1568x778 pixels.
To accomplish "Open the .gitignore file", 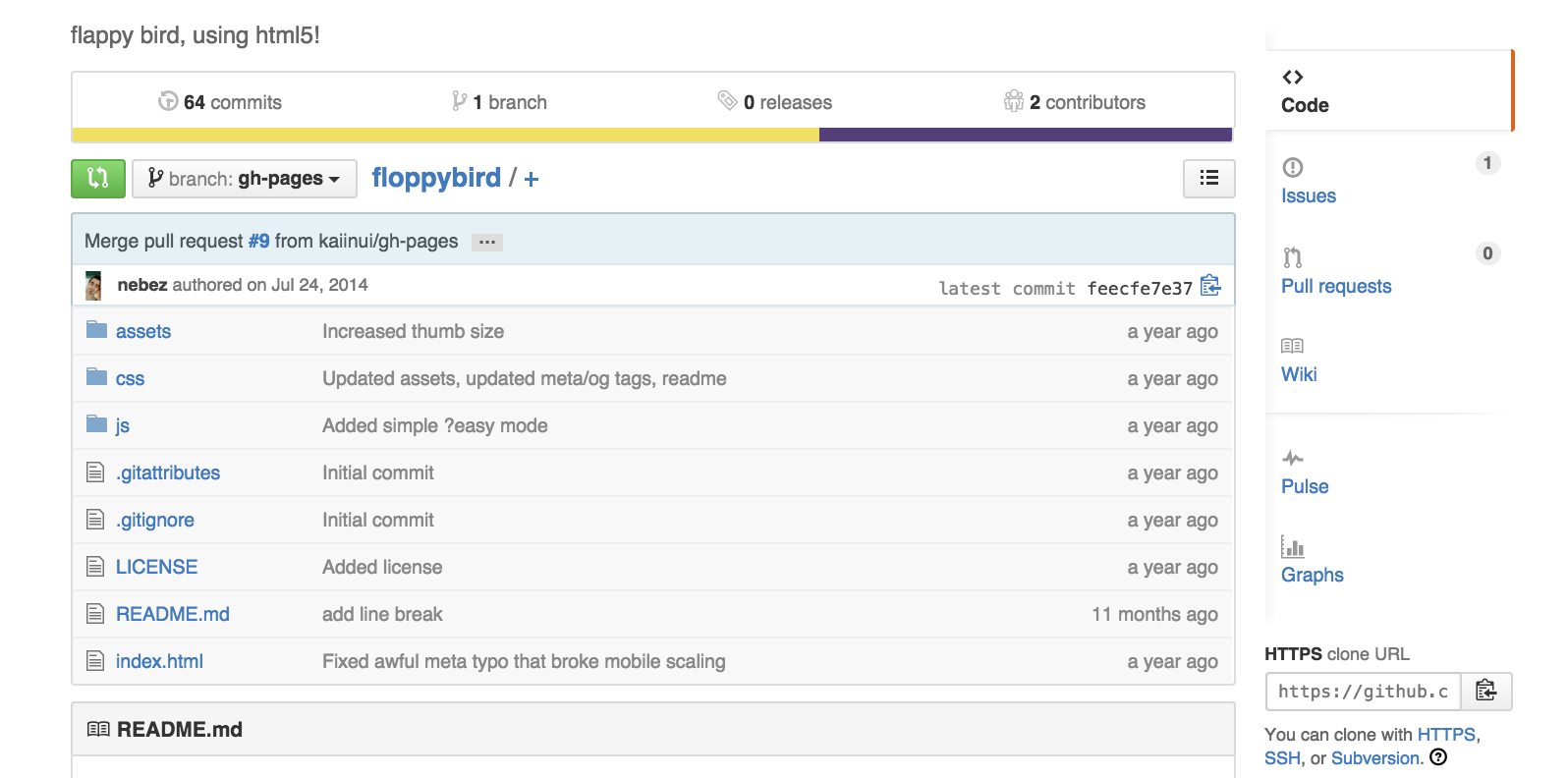I will [x=155, y=520].
